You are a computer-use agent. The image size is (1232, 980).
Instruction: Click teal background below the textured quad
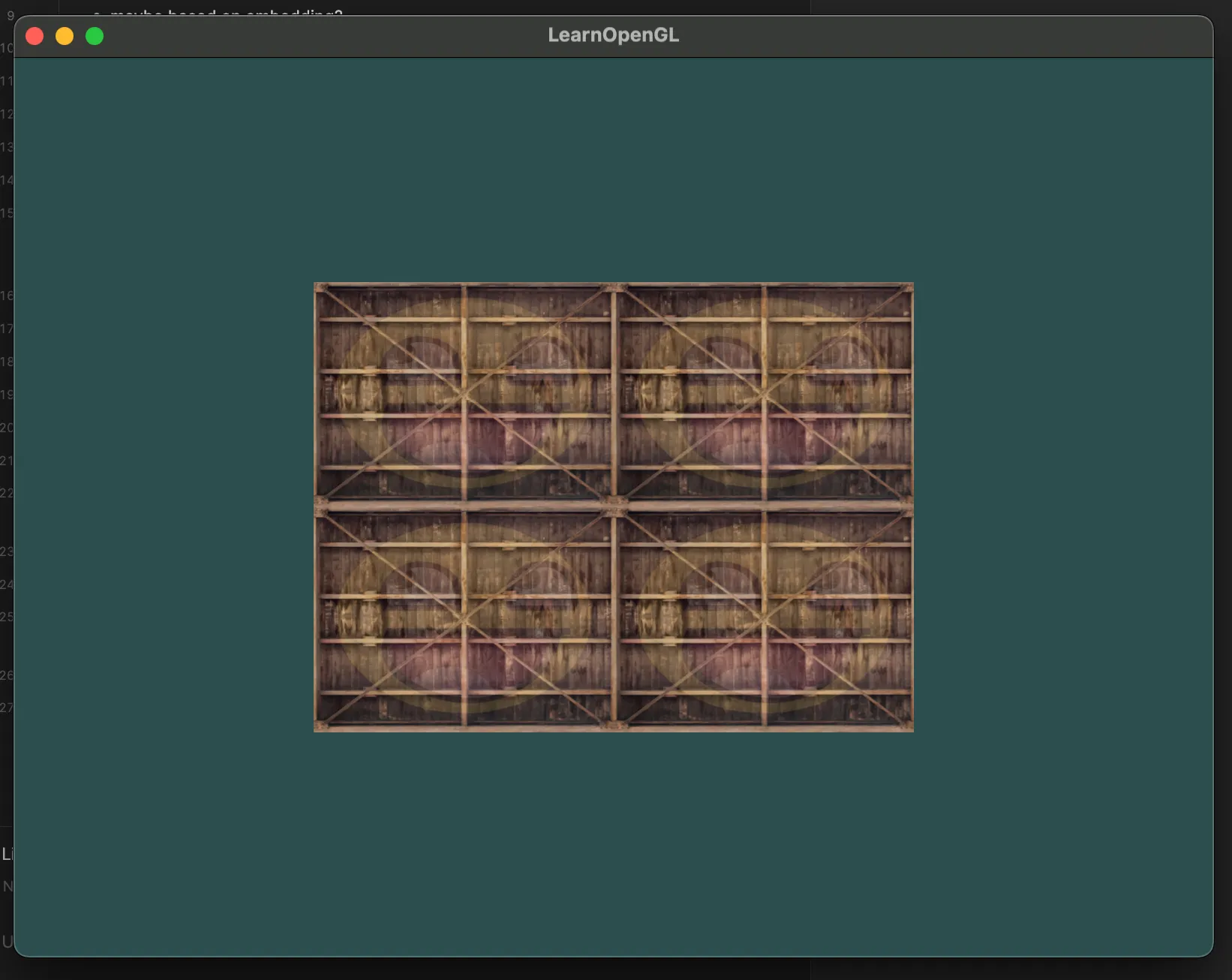click(614, 840)
